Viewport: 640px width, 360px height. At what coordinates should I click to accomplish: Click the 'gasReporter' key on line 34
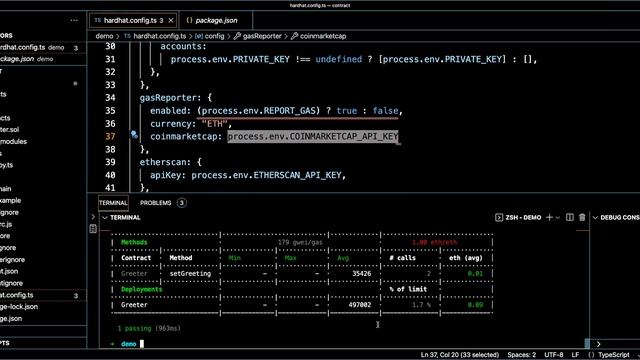[168, 98]
